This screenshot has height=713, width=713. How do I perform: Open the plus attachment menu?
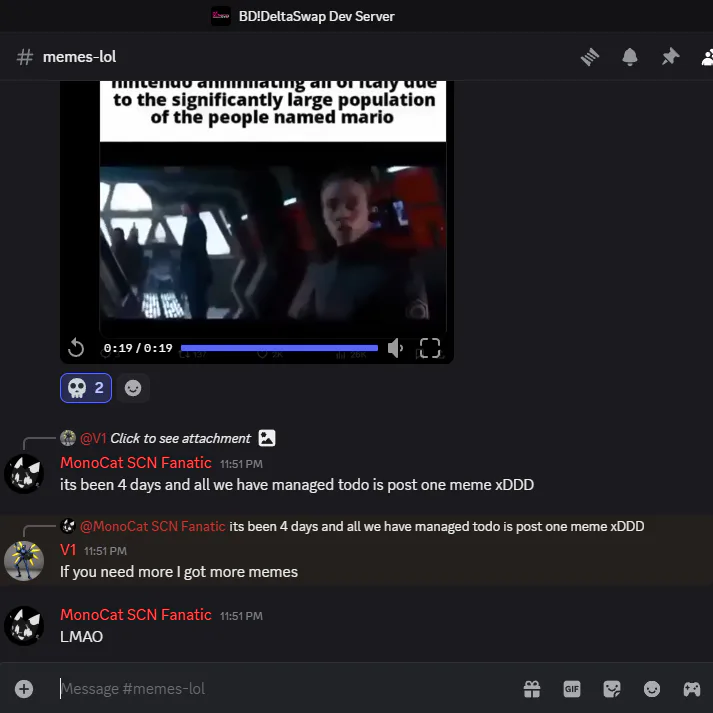tap(24, 689)
